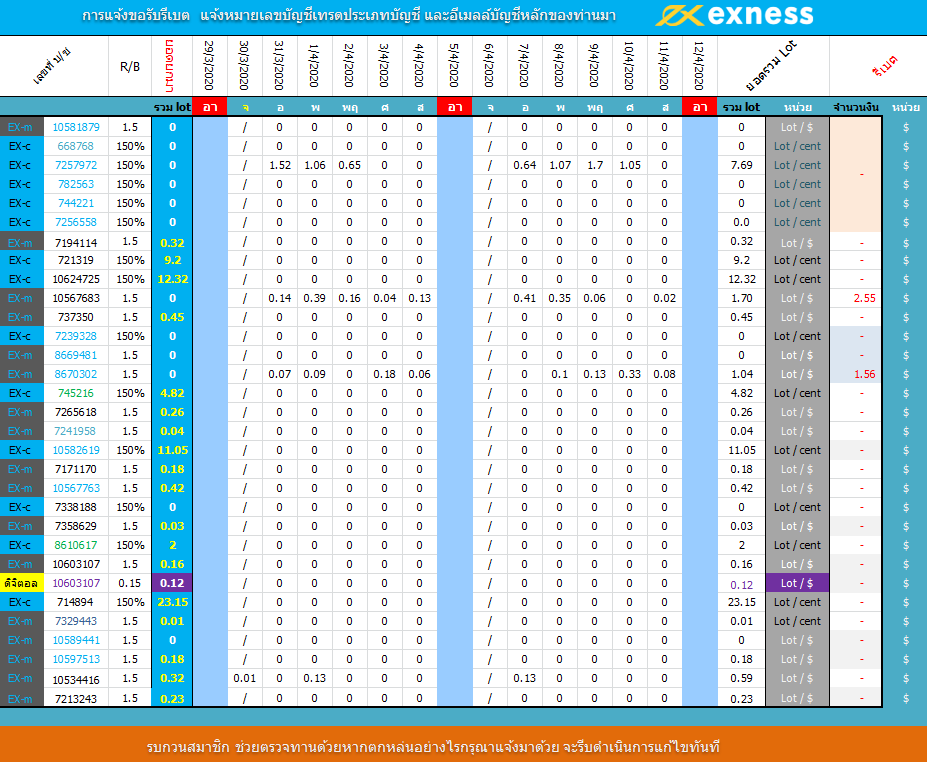Viewport: 927px width, 762px height.
Task: Click the total lot value 1.04
Action: pyautogui.click(x=741, y=374)
